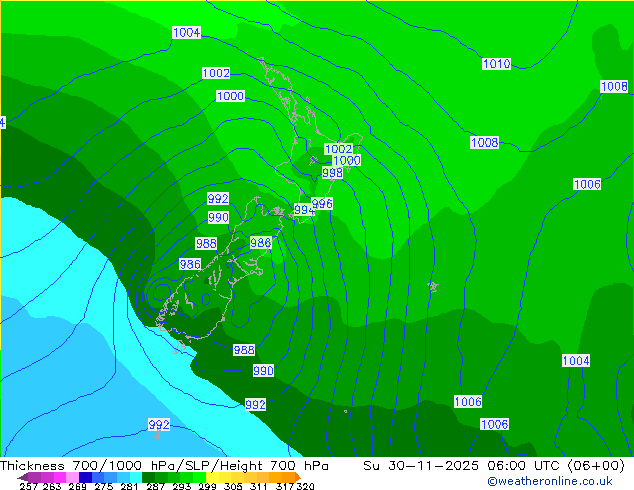Click the 994 isobar label
Screen dimensions: 634x490
(304, 209)
